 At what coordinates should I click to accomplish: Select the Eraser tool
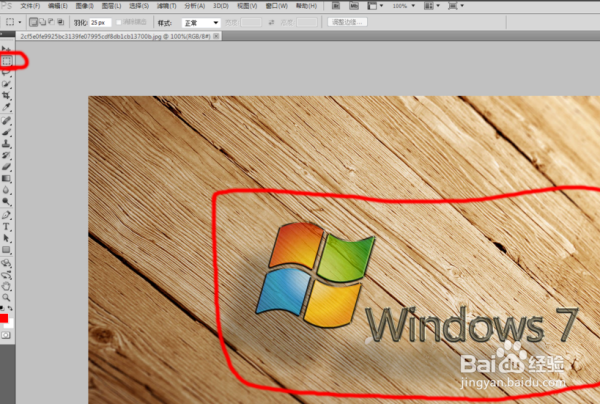[6, 167]
